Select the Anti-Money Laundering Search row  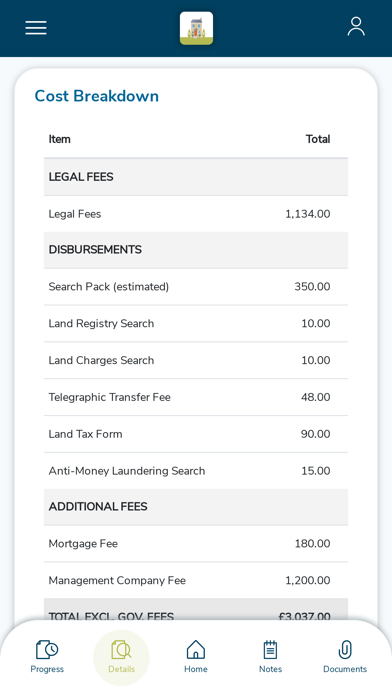[x=196, y=471]
